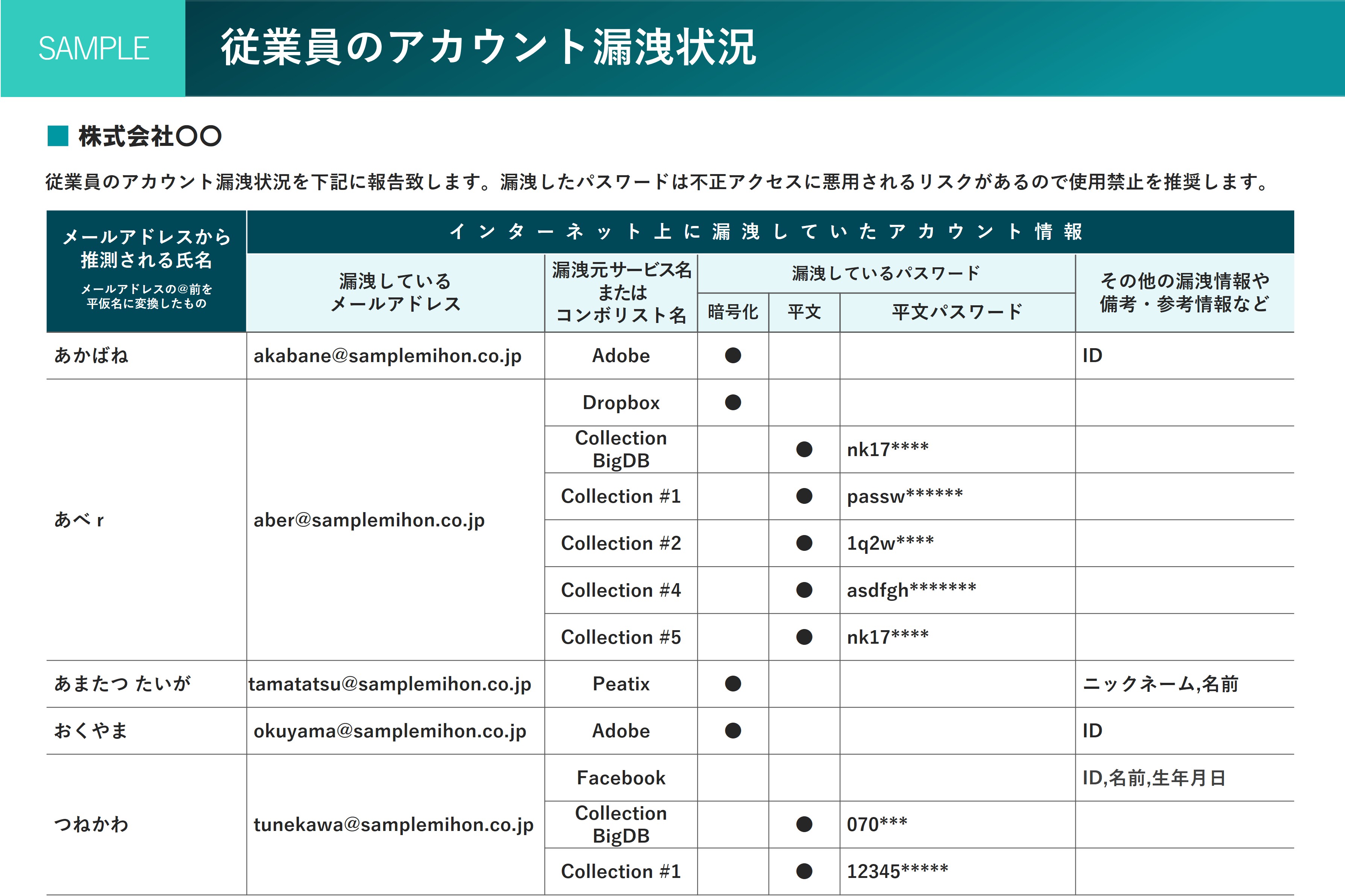This screenshot has width=1345, height=896.
Task: Click the 暗号化 column header
Action: point(733,312)
